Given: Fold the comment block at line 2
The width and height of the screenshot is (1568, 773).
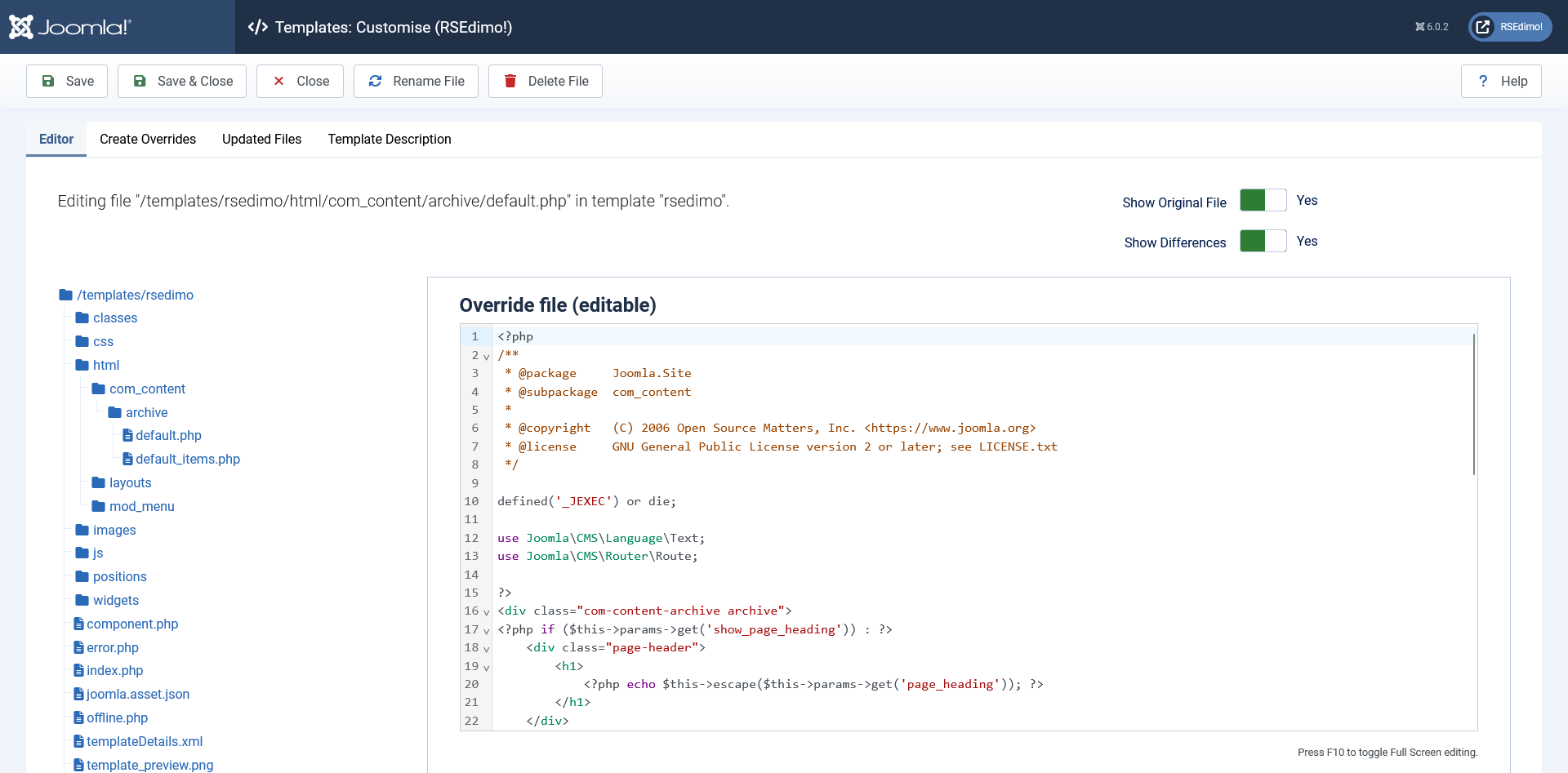Looking at the screenshot, I should click(x=487, y=357).
